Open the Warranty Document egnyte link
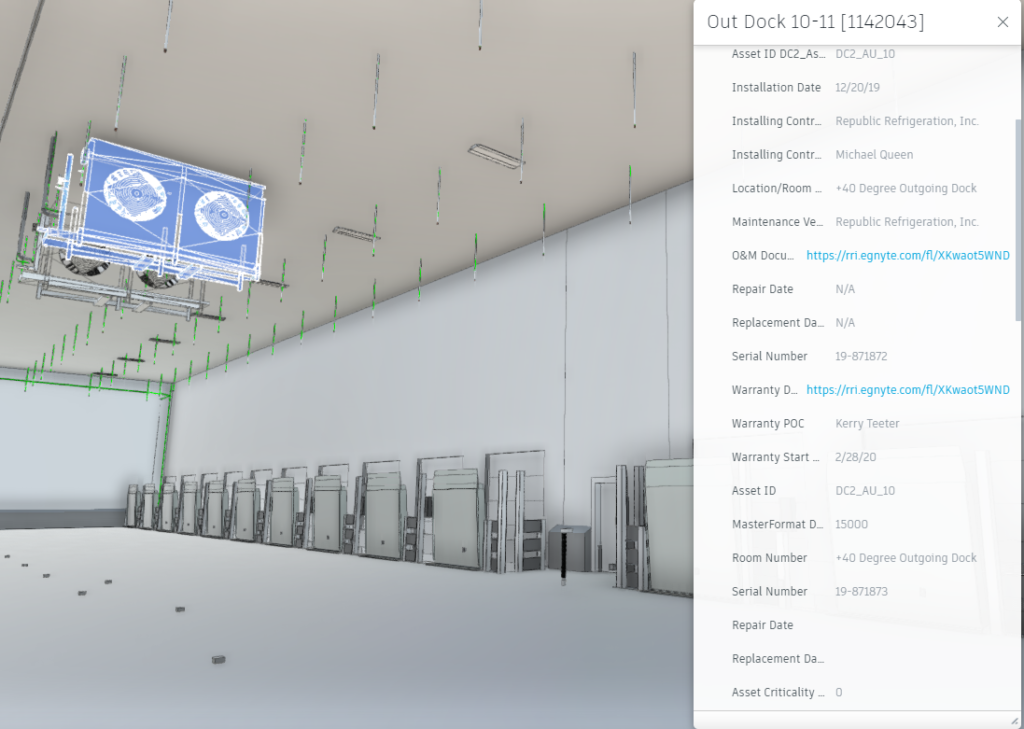 click(907, 389)
